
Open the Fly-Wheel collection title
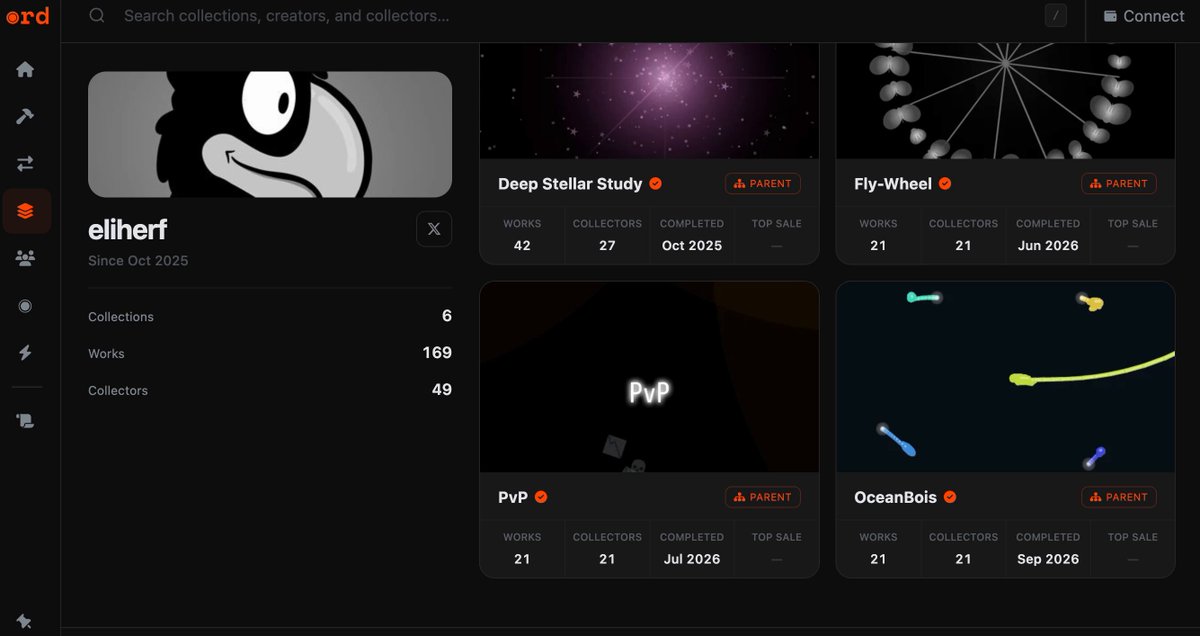[x=893, y=184]
